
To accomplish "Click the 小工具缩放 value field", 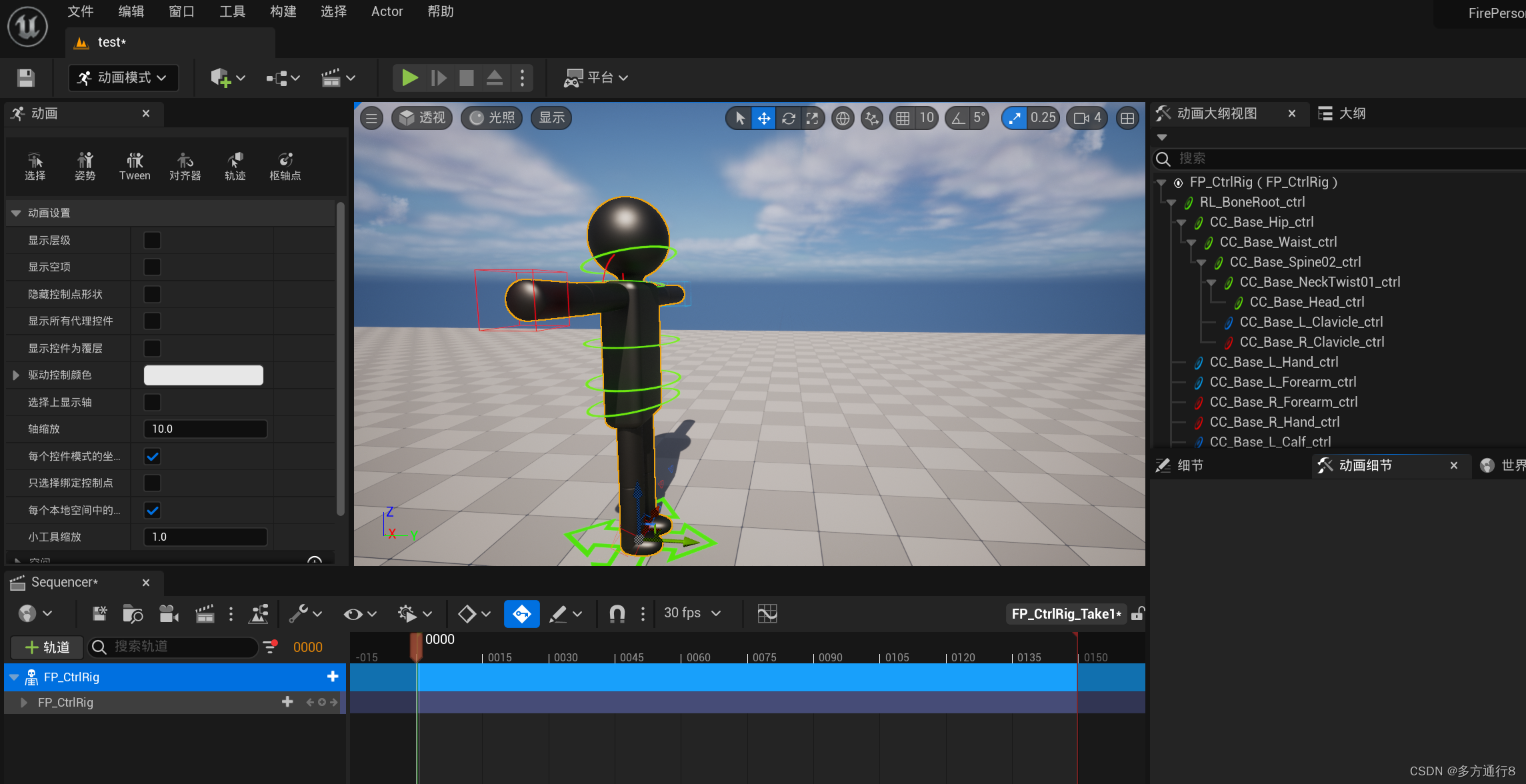I will coord(205,537).
